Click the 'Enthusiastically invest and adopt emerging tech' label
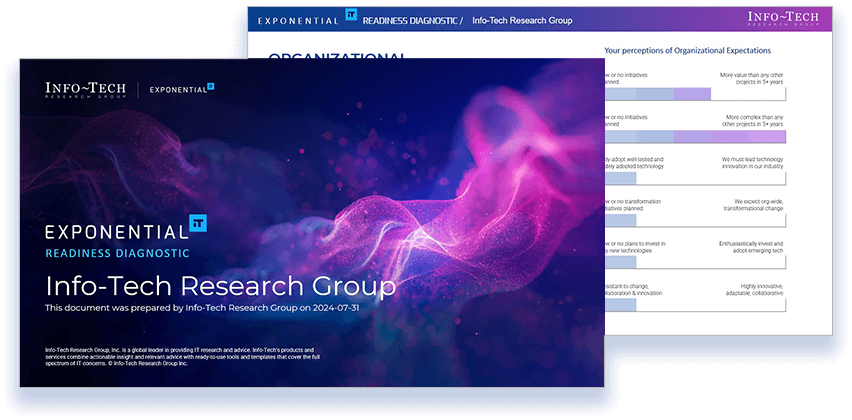This screenshot has height=420, width=852. pyautogui.click(x=750, y=247)
